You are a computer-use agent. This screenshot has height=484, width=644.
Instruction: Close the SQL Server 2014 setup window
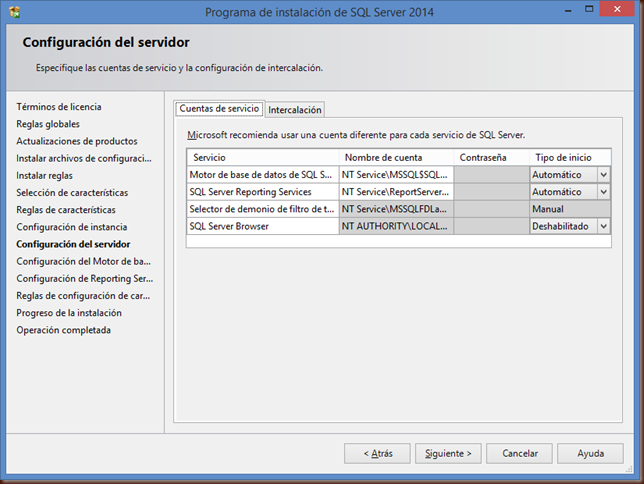point(617,9)
